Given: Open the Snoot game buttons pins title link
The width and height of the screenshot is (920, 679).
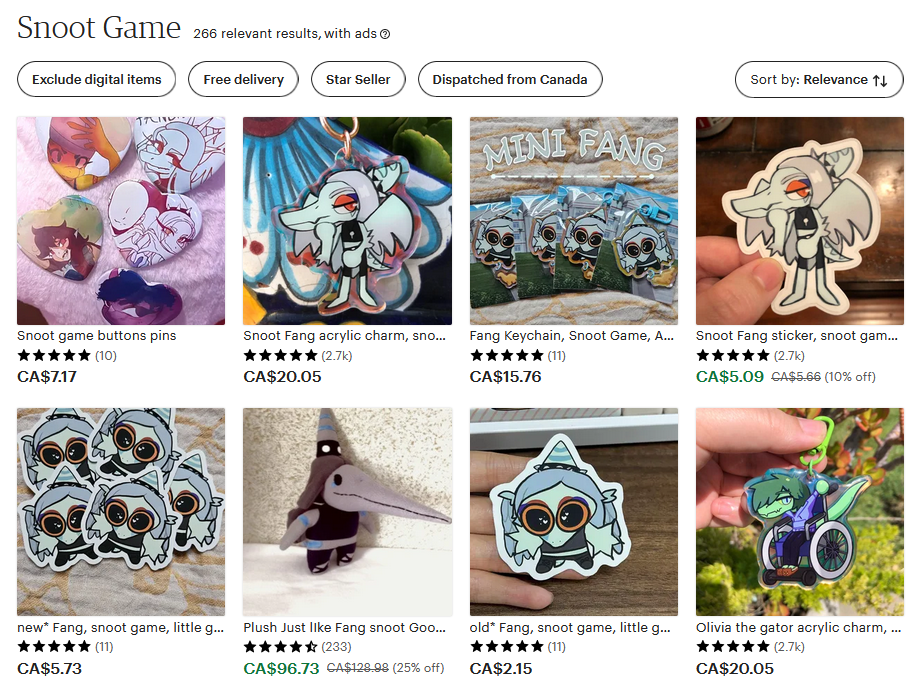Looking at the screenshot, I should 96,336.
